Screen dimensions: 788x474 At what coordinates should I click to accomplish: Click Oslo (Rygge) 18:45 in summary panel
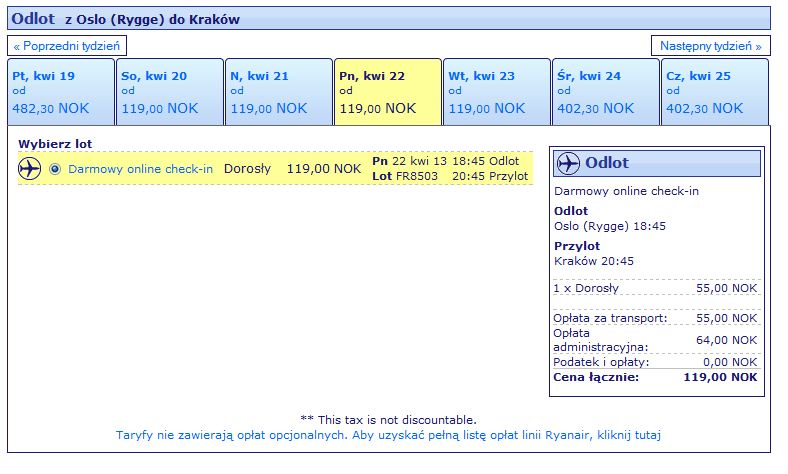click(610, 226)
